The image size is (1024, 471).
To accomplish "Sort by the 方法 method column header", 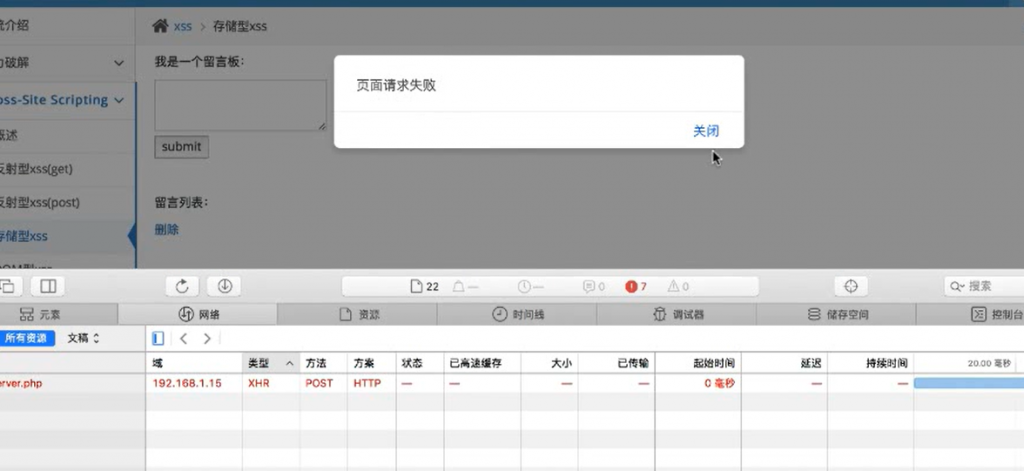I will click(x=323, y=363).
